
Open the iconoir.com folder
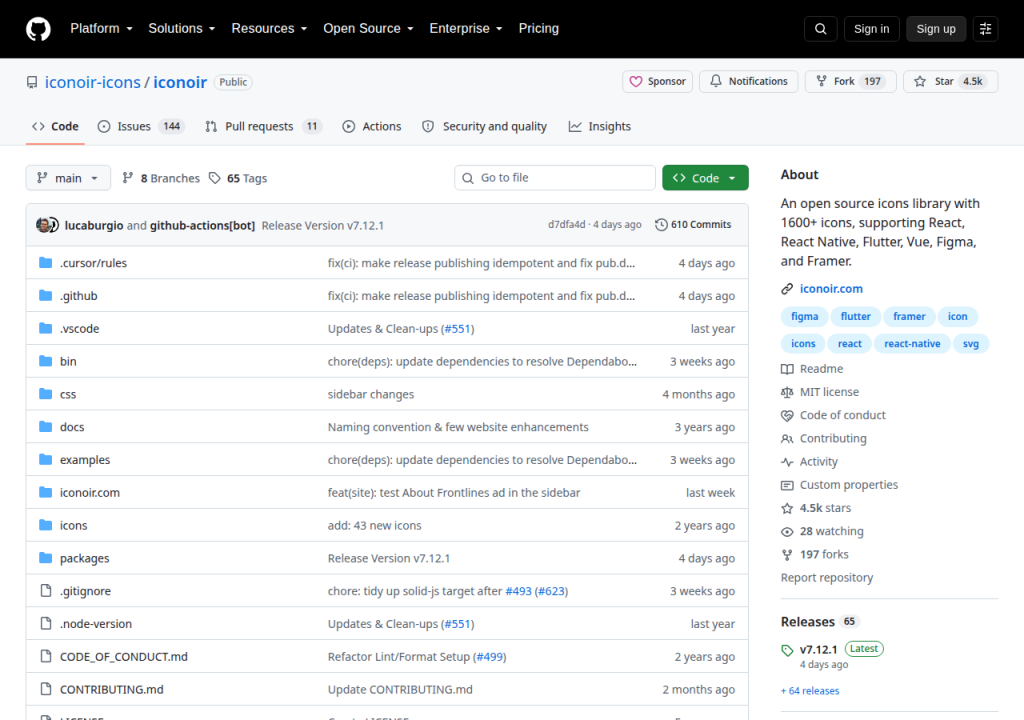coord(89,493)
